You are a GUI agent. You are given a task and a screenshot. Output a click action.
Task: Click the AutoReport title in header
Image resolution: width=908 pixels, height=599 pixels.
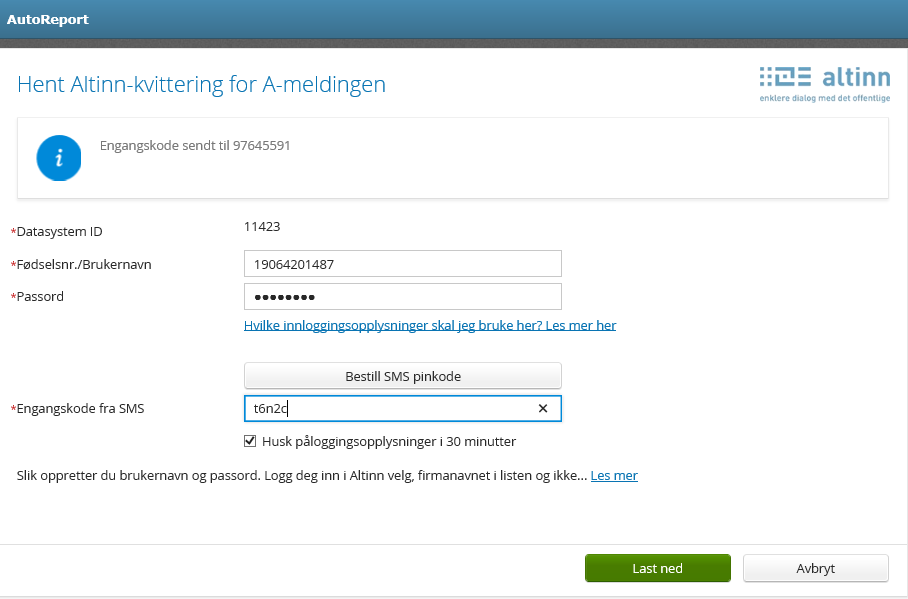48,19
